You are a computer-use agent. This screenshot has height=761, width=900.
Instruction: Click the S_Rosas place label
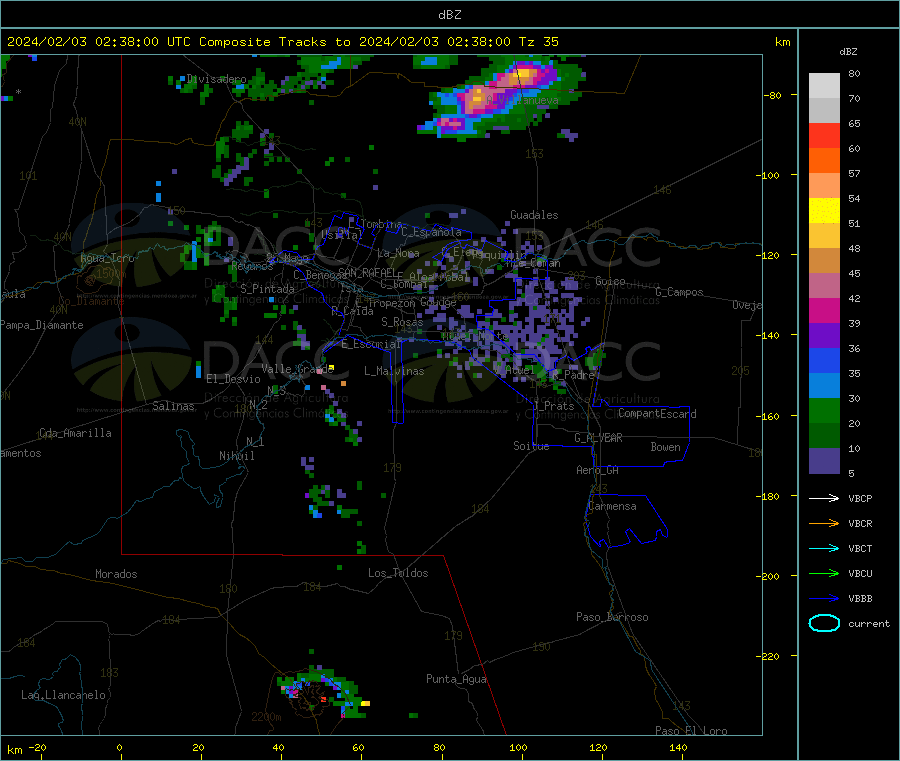coord(402,323)
